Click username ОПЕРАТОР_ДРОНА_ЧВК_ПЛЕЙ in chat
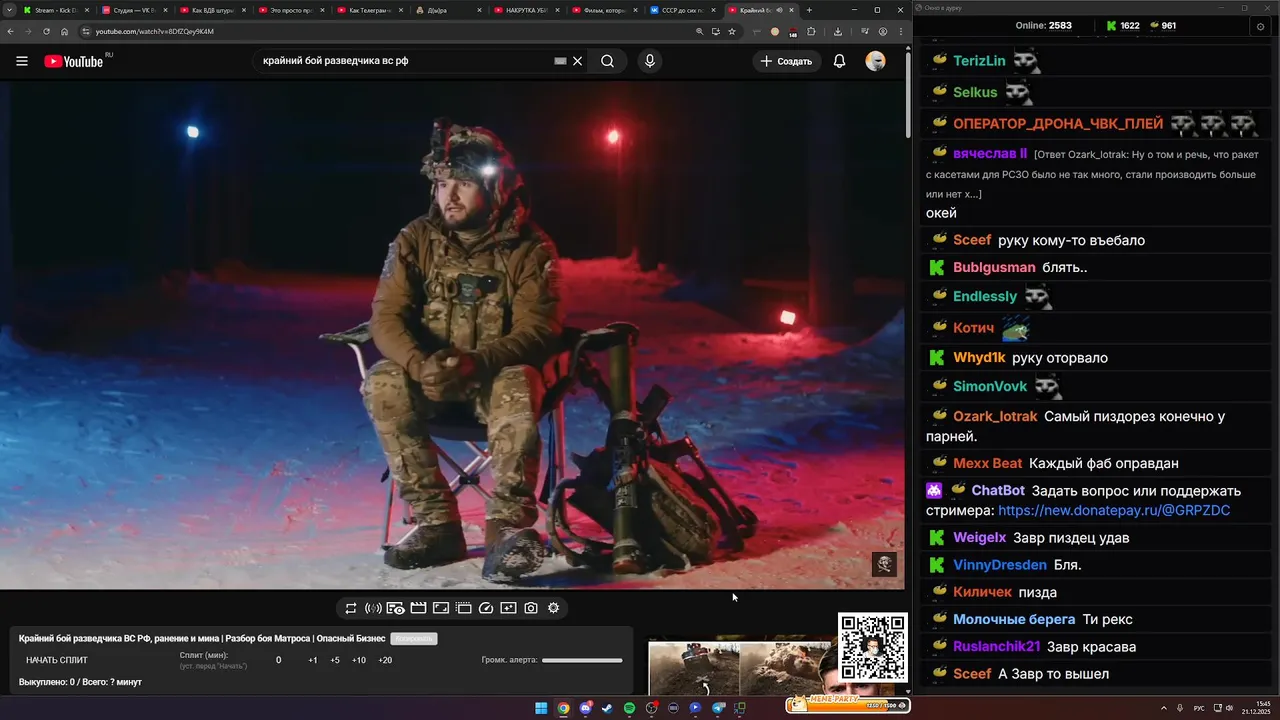1280x720 pixels. click(1058, 124)
